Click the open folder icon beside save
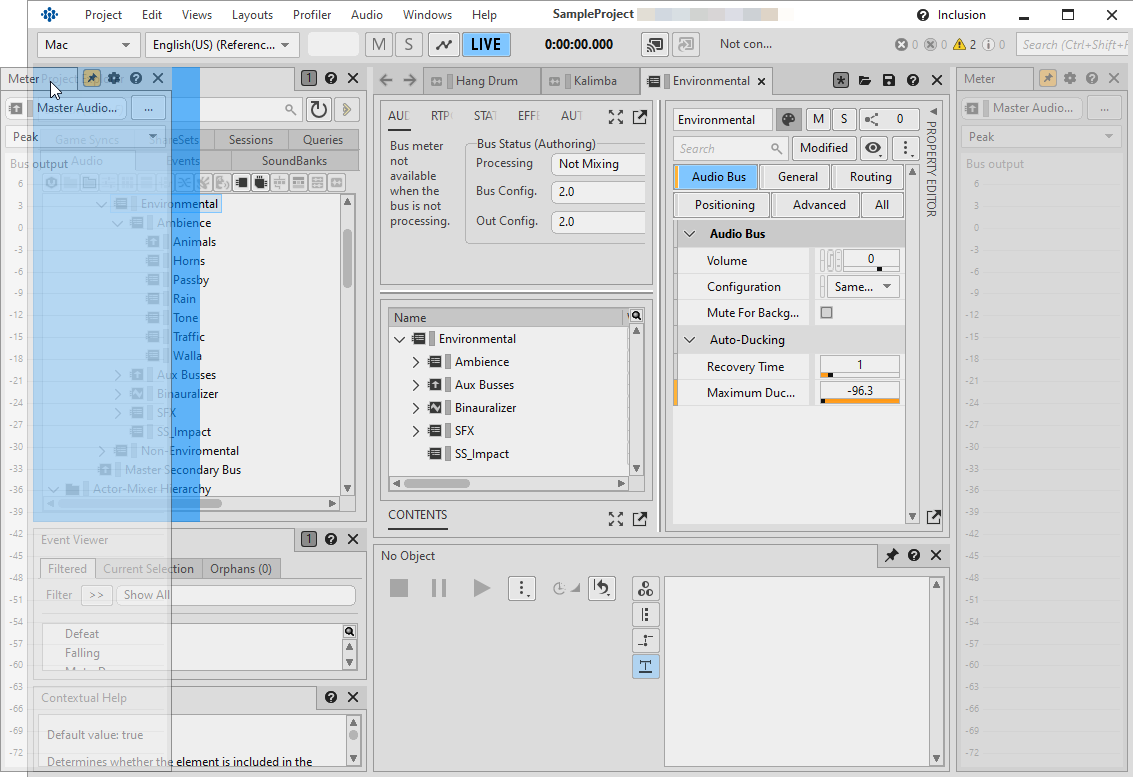The image size is (1133, 777). click(863, 81)
